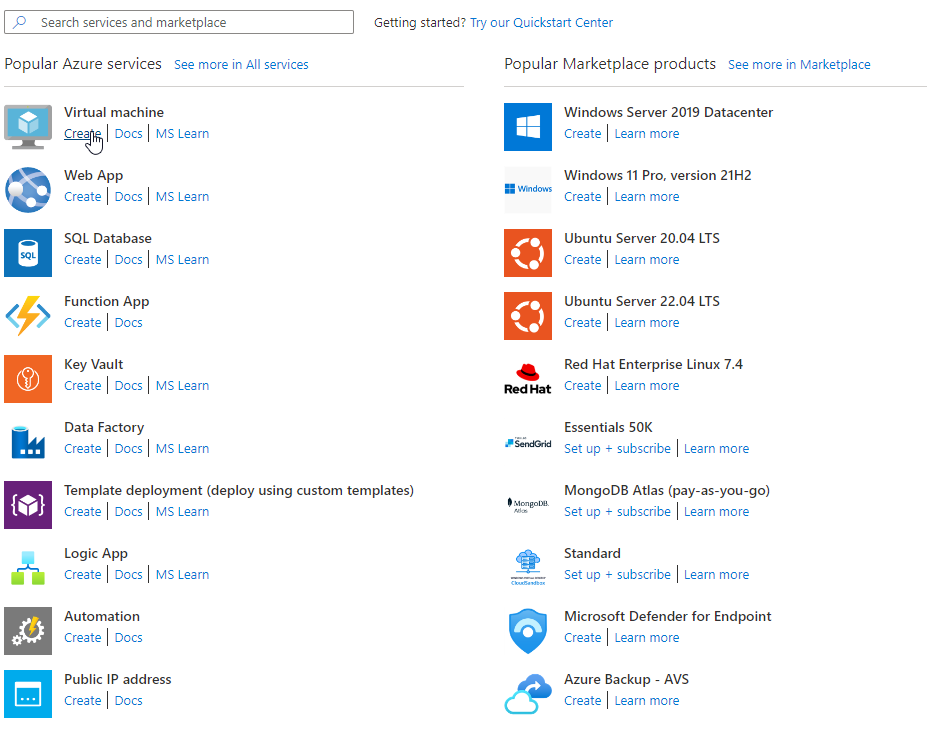Open Key Vault MS Learn
Screen dimensions: 927x743
pos(183,385)
